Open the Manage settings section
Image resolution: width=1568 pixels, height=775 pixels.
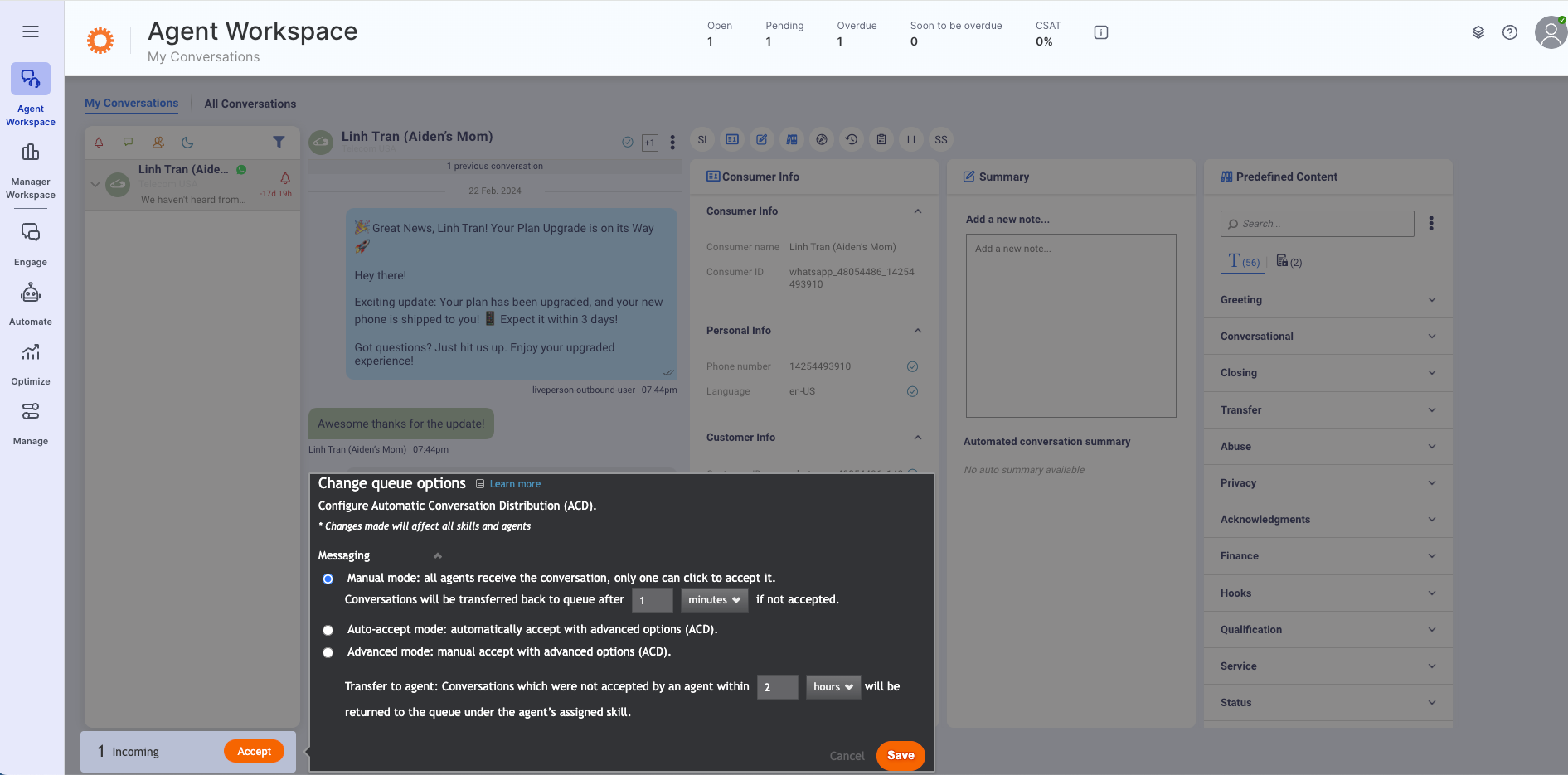click(x=31, y=424)
